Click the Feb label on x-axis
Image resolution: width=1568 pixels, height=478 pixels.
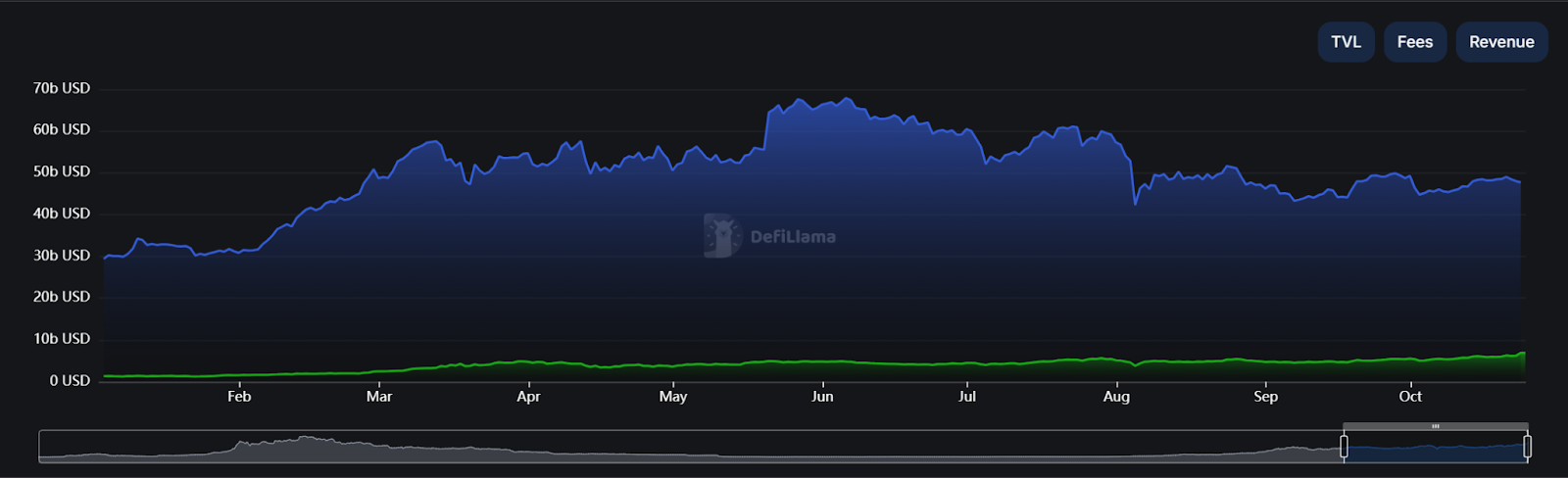239,397
